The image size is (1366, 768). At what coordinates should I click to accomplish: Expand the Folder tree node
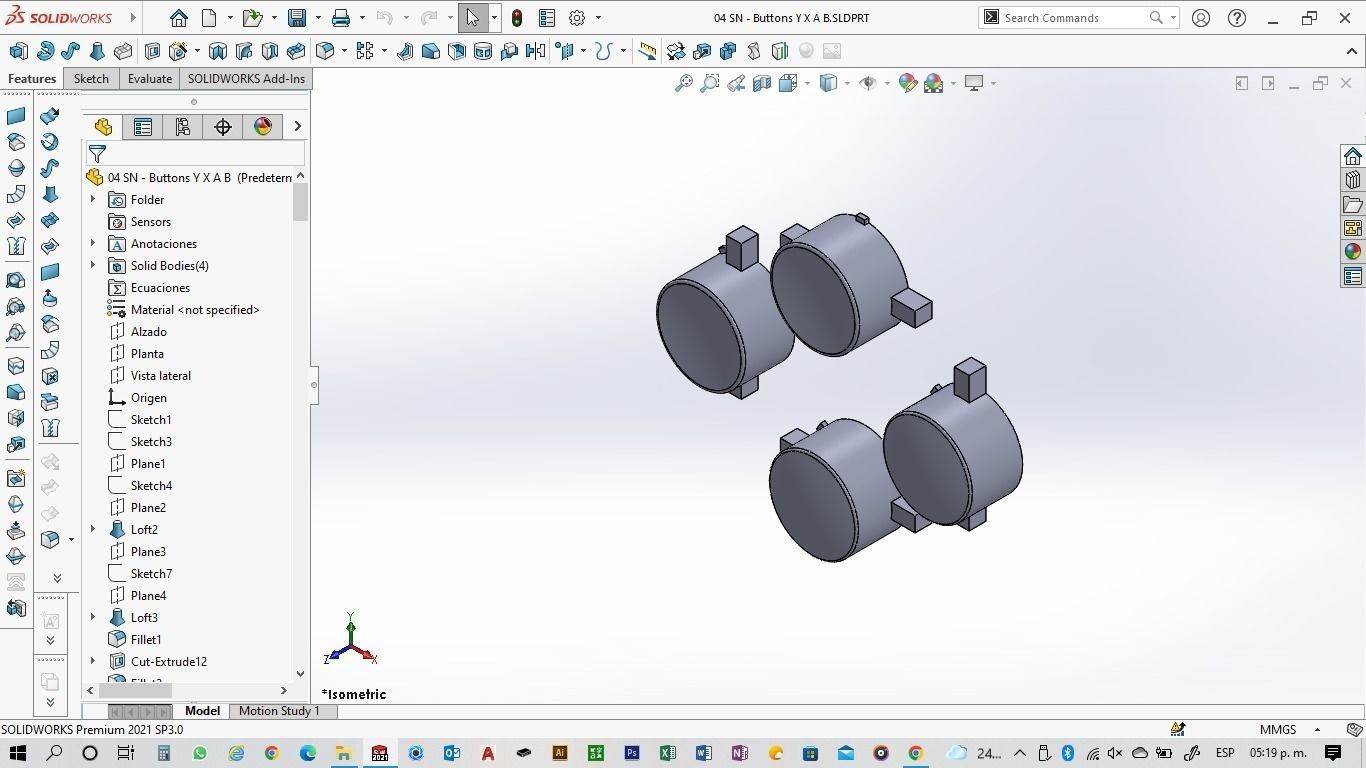[x=93, y=200]
